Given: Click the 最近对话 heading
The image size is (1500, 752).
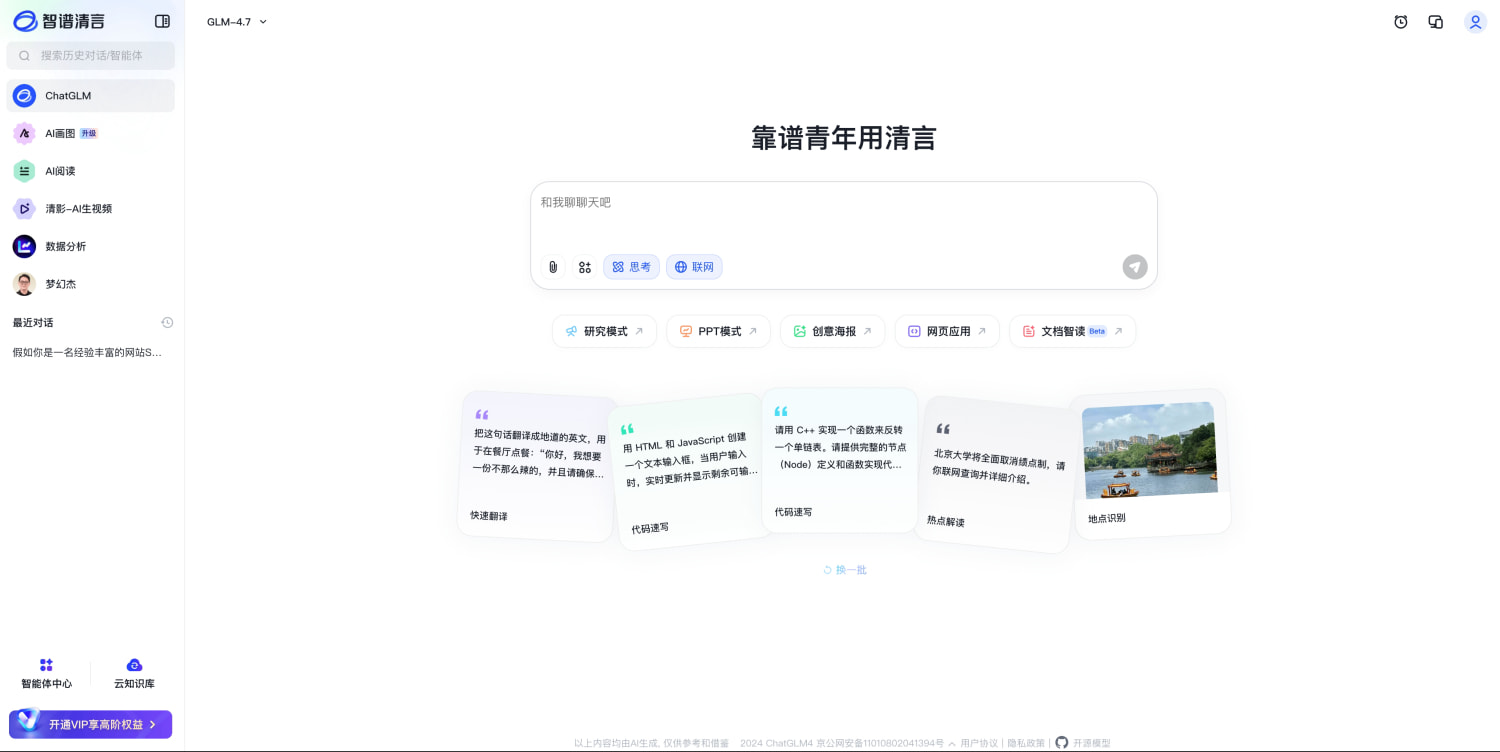Looking at the screenshot, I should [33, 322].
